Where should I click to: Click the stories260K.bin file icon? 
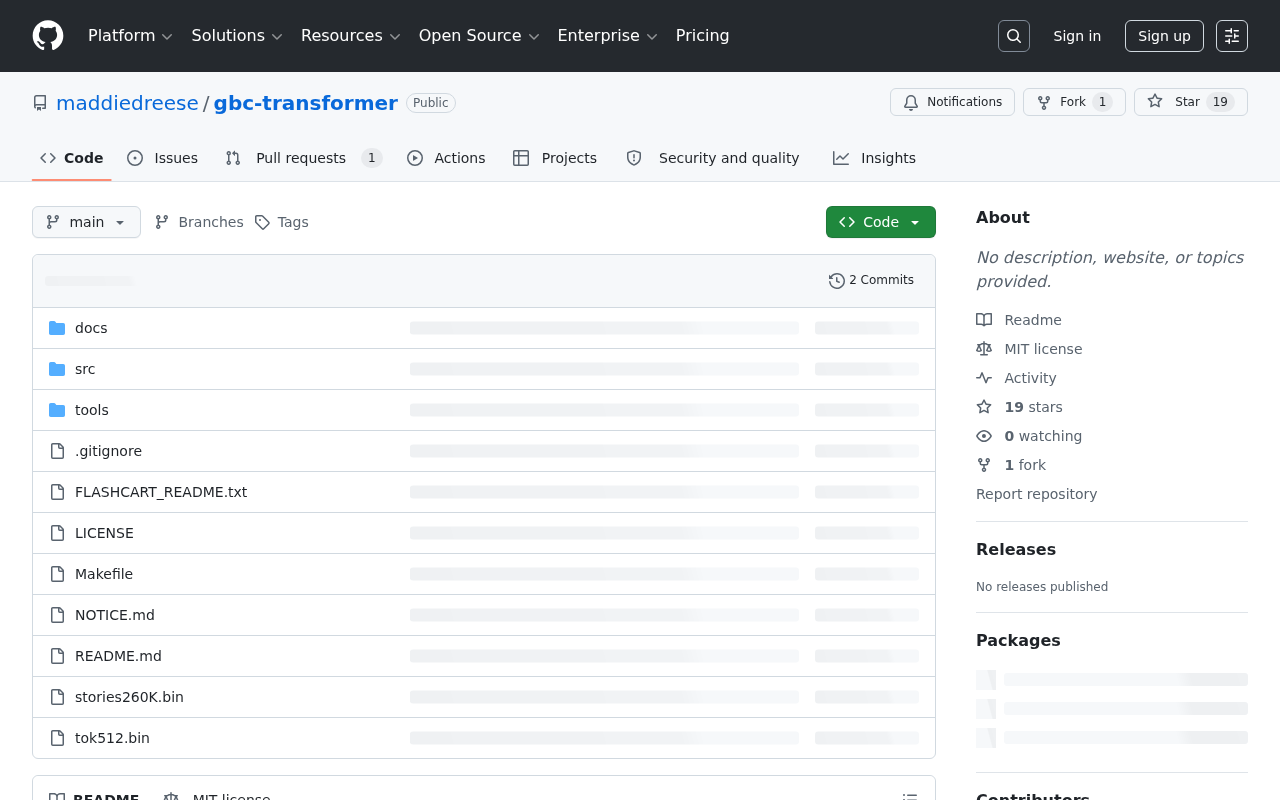tap(57, 697)
